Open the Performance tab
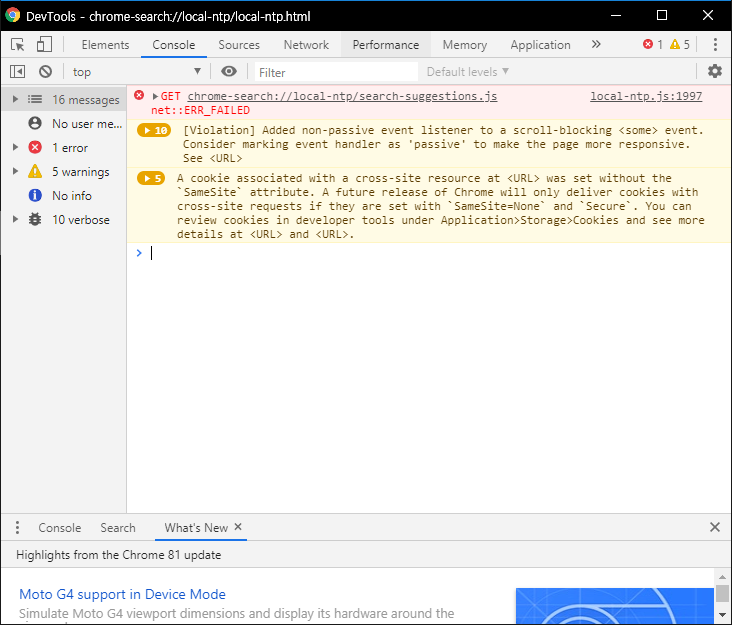732x625 pixels. [x=386, y=45]
